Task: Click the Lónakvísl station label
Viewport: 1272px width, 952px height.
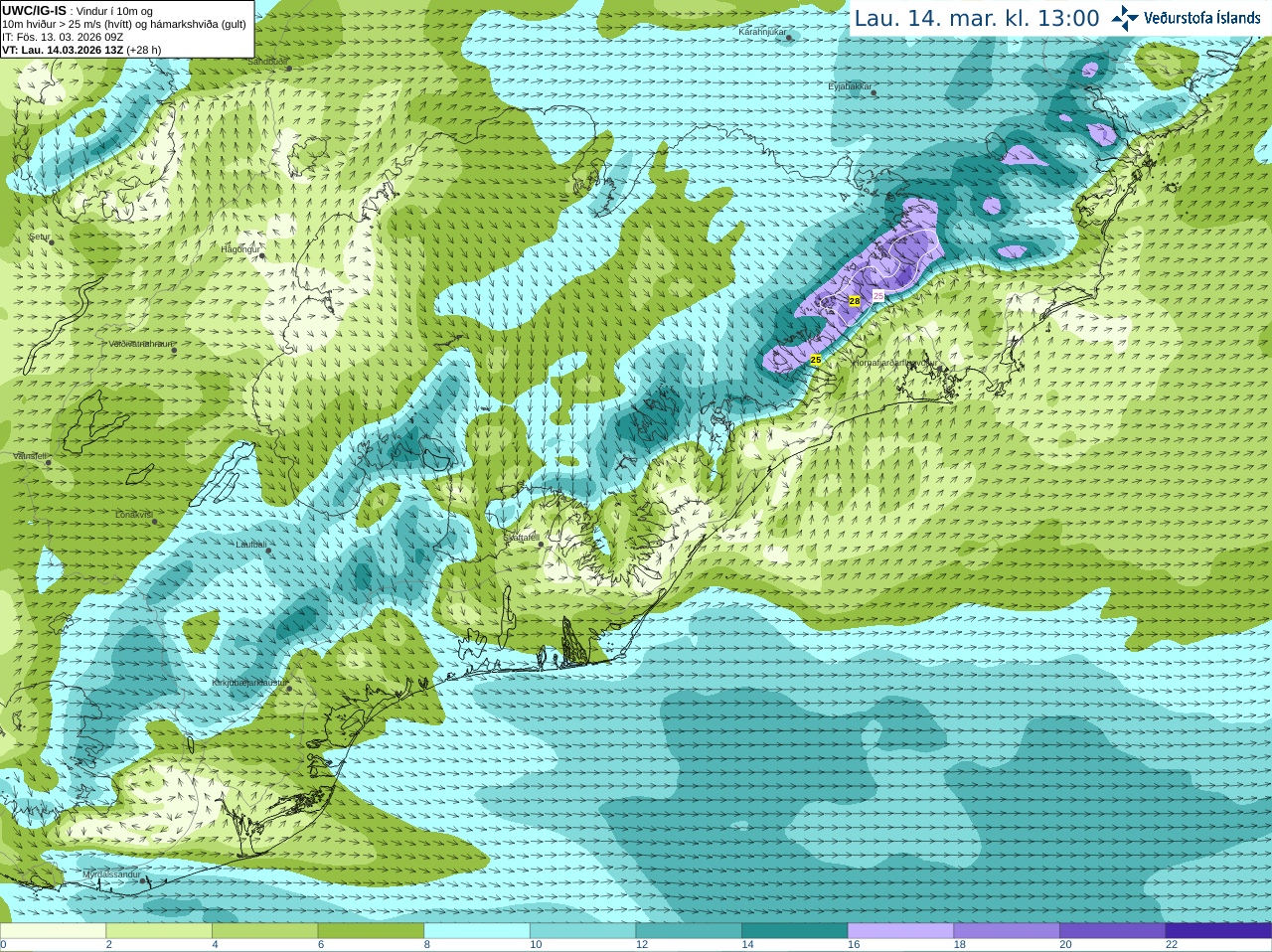Action: pyautogui.click(x=135, y=515)
